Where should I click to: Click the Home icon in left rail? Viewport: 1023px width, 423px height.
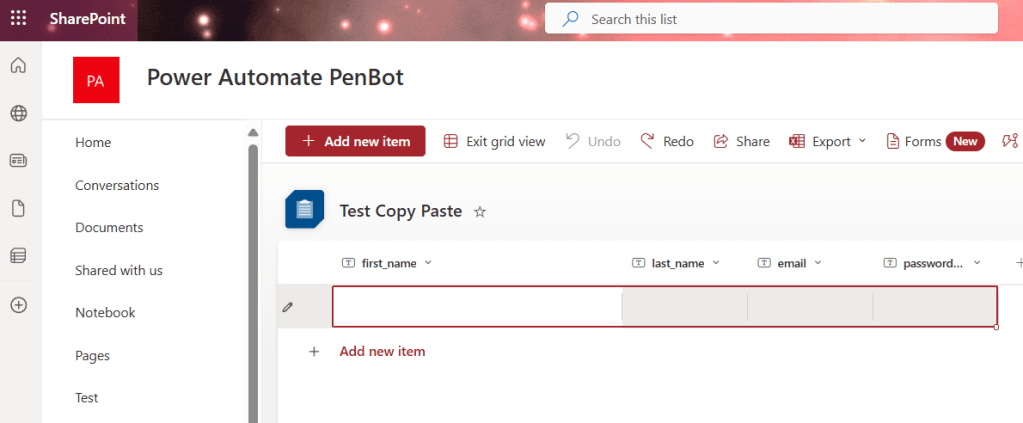point(18,66)
